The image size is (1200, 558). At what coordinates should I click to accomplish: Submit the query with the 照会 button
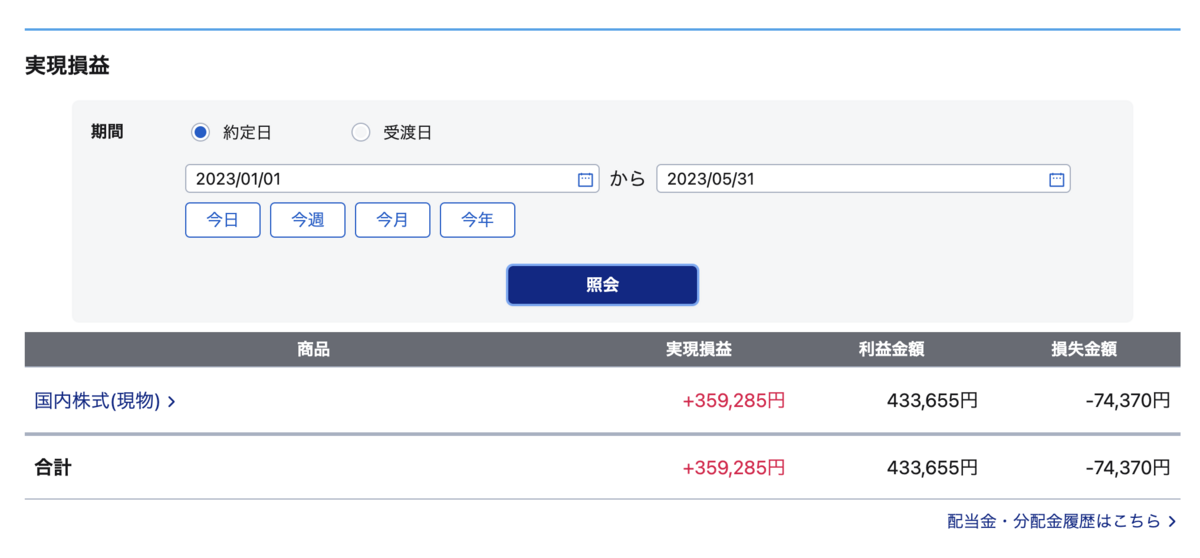(602, 285)
